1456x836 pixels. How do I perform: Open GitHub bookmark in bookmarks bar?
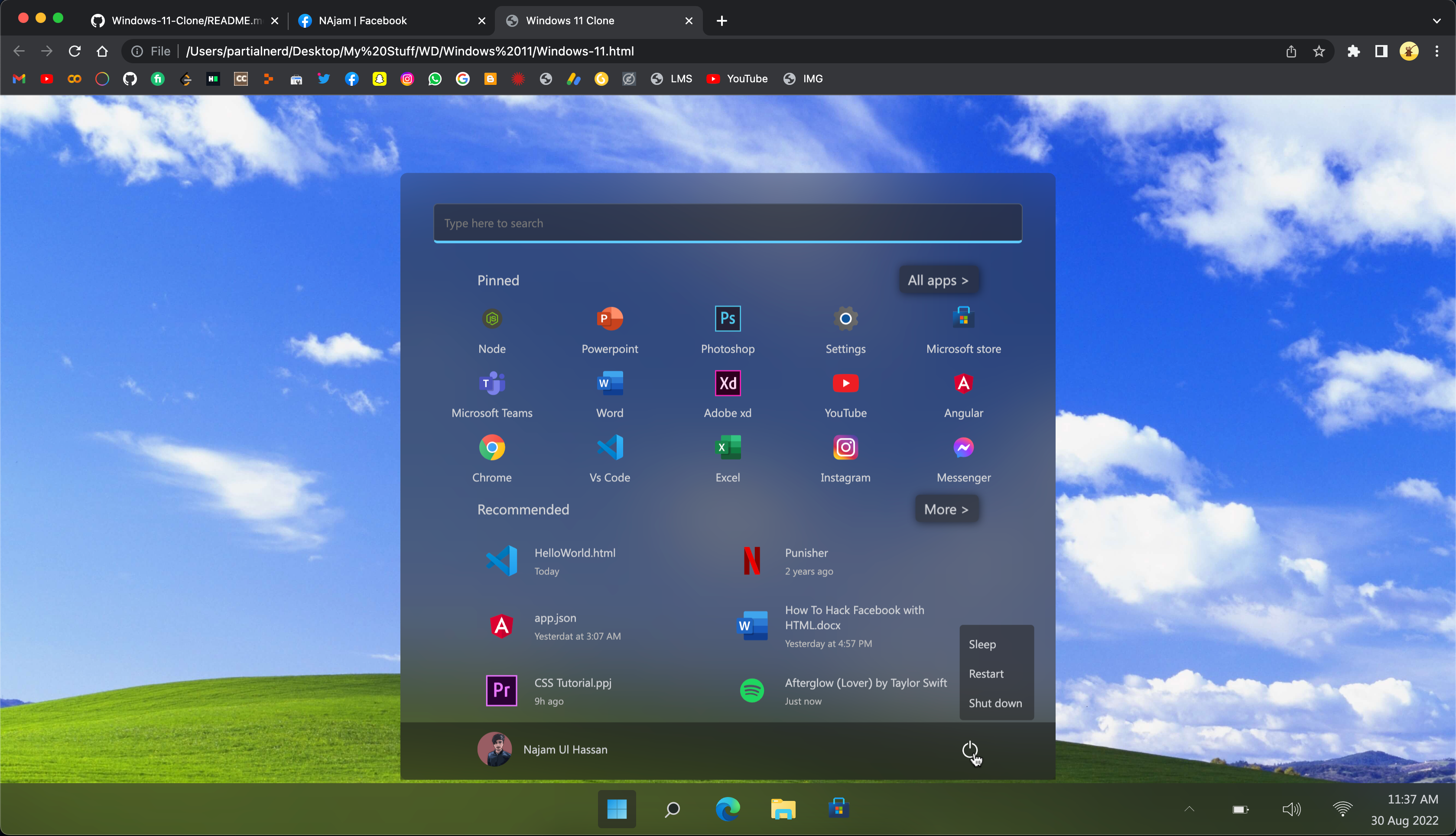click(x=130, y=79)
